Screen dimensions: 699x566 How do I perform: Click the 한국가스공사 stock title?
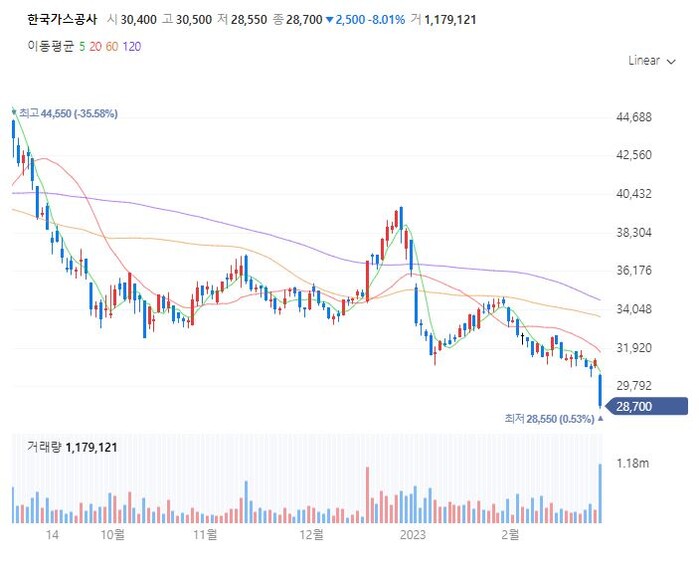tap(60, 19)
